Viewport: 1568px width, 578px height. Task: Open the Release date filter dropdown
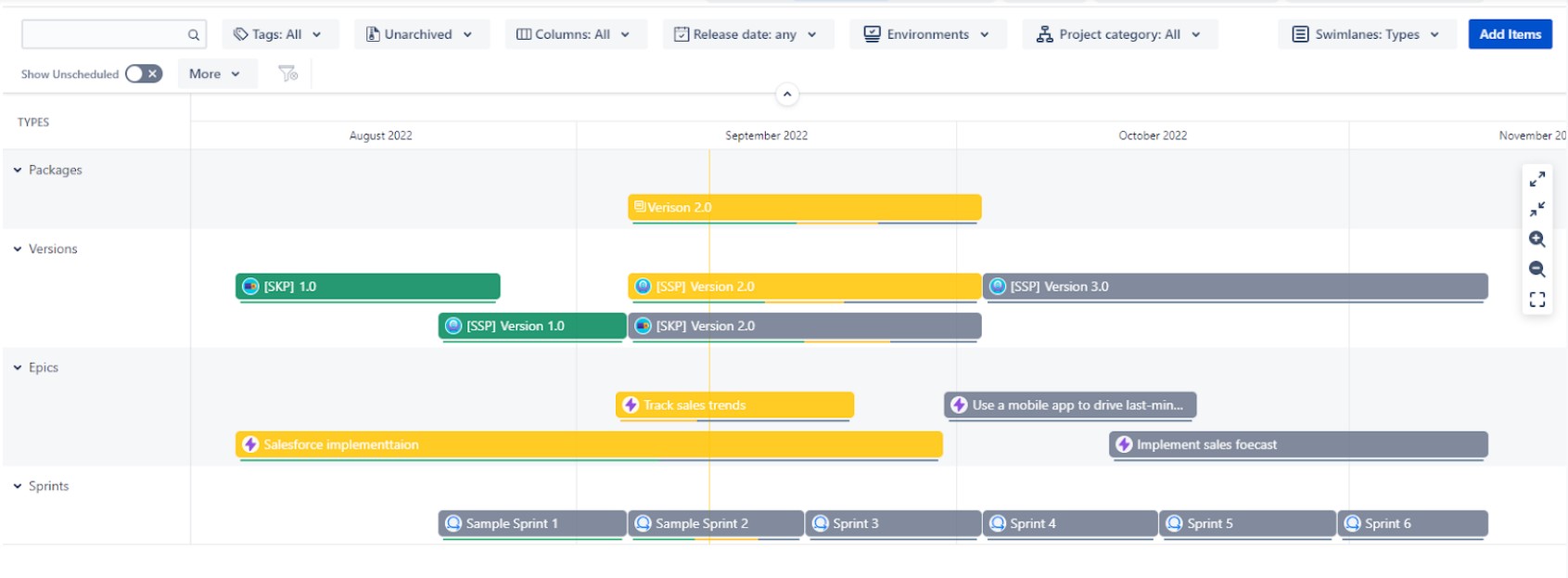[x=748, y=34]
